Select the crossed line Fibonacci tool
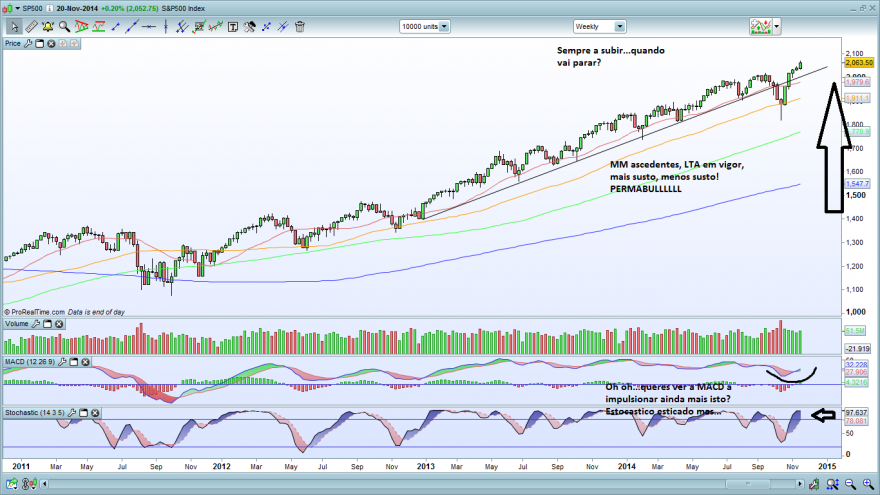 [x=283, y=26]
